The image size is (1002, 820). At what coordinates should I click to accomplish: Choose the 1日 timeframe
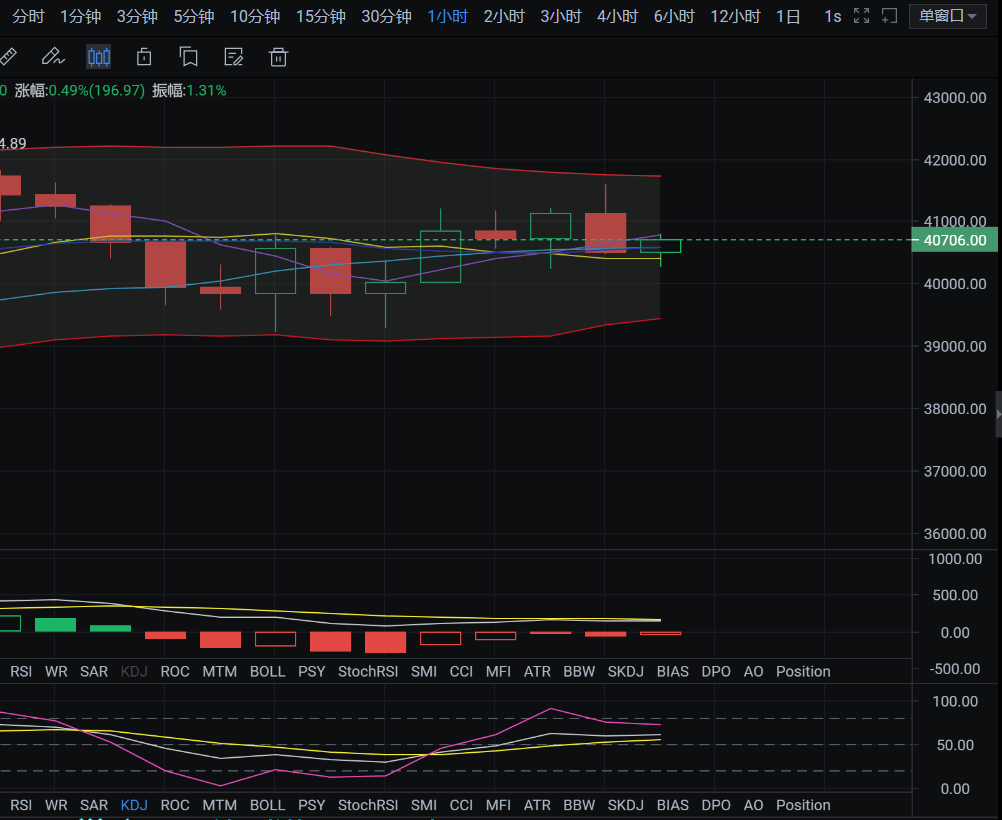pyautogui.click(x=788, y=16)
